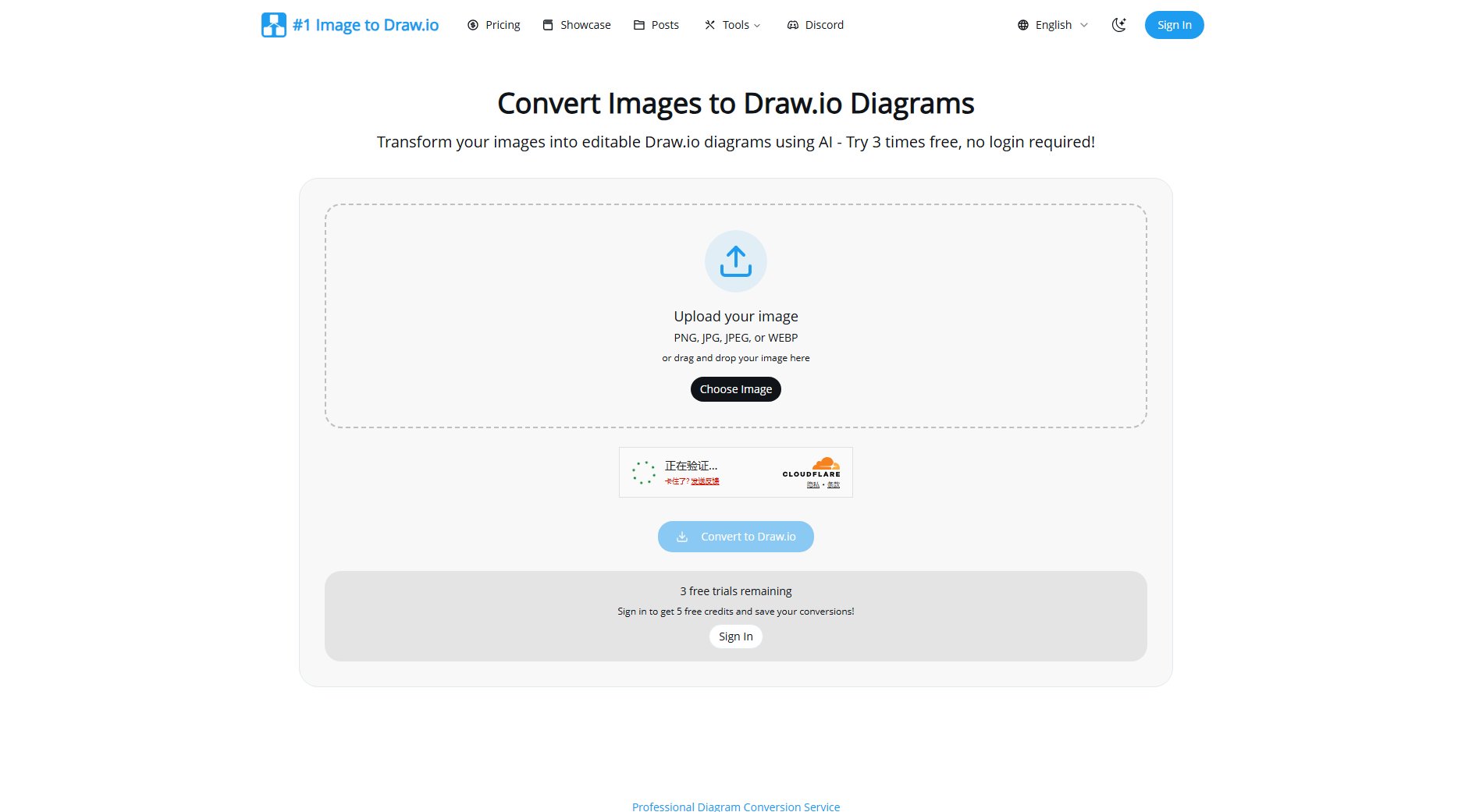Click Sign In under free trials remaining
Screen dimensions: 1472x812
coord(735,636)
